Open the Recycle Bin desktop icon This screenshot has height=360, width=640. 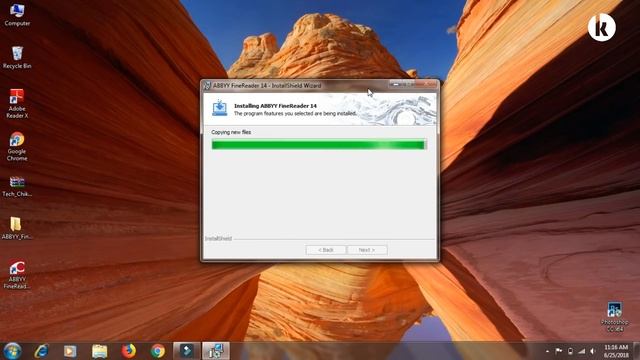click(17, 57)
